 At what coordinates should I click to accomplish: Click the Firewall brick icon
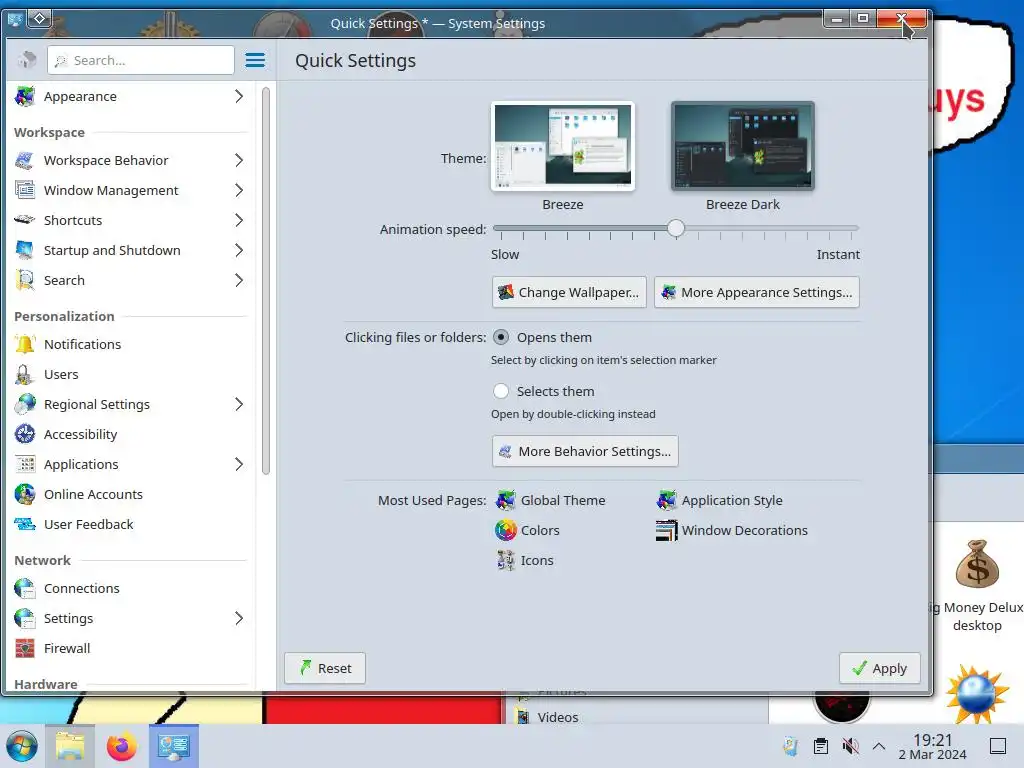25,648
